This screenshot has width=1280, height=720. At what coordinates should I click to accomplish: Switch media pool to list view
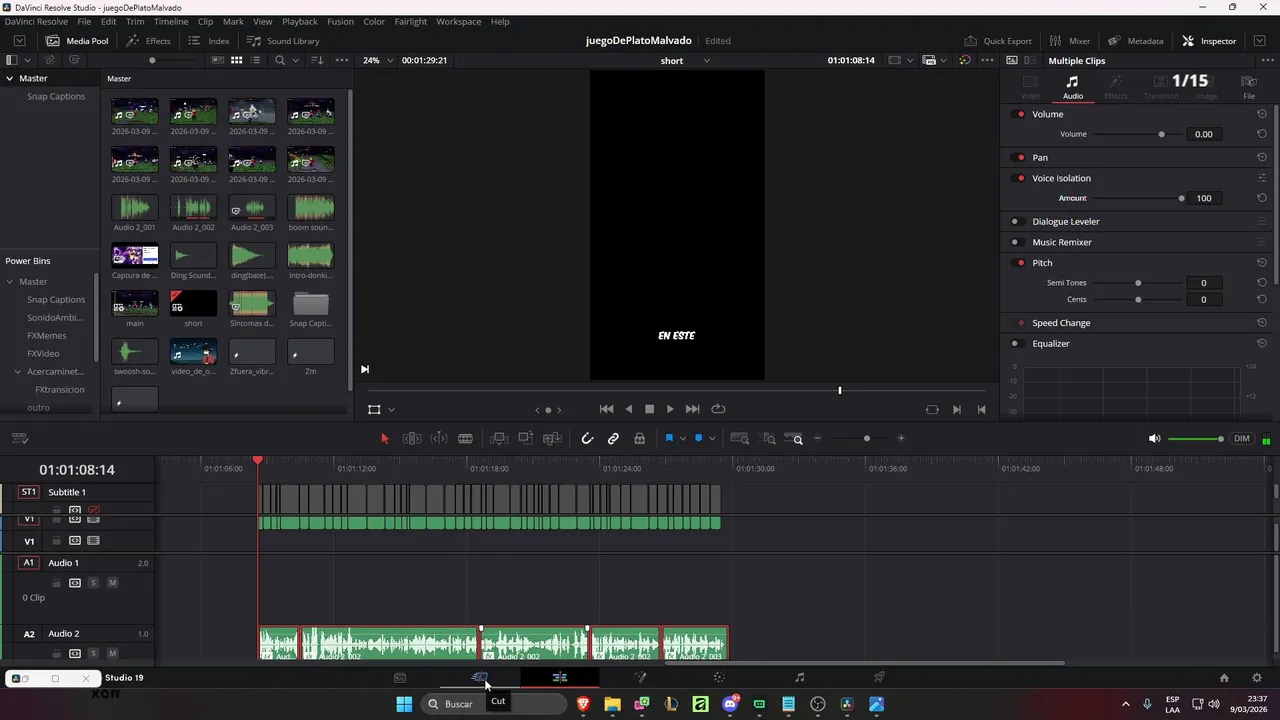(255, 60)
